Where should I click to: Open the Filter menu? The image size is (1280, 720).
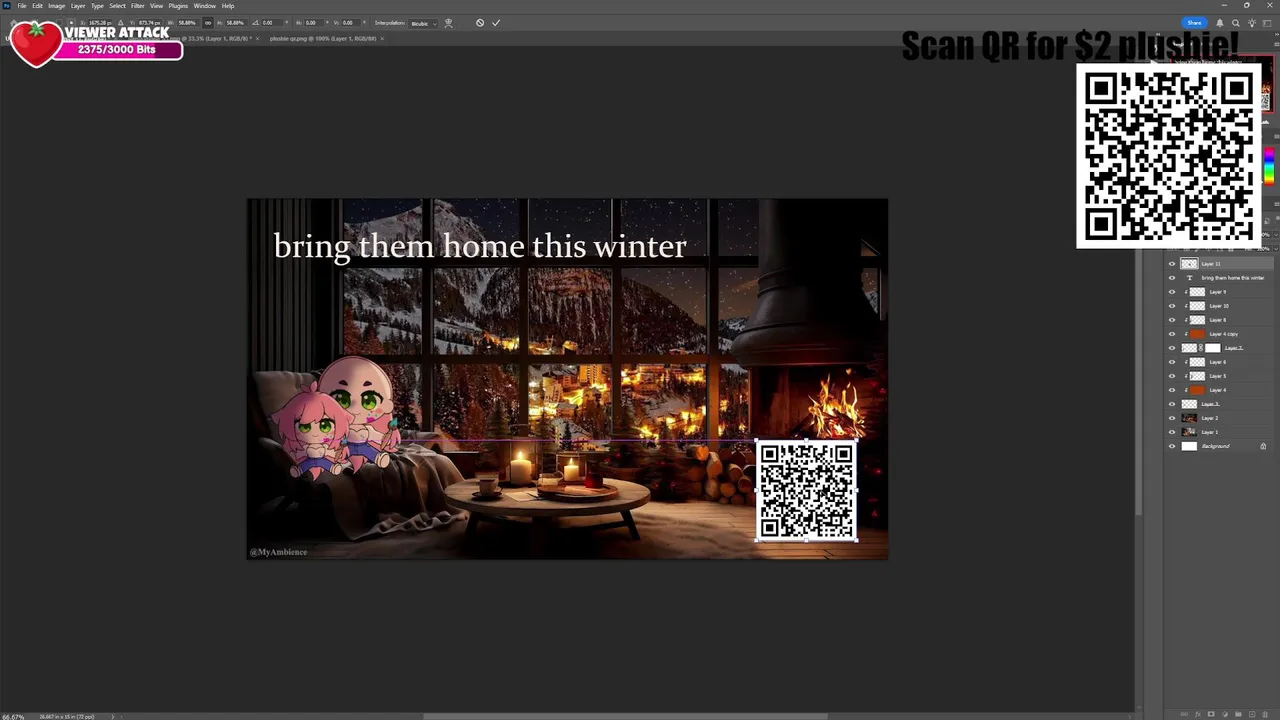pyautogui.click(x=138, y=6)
